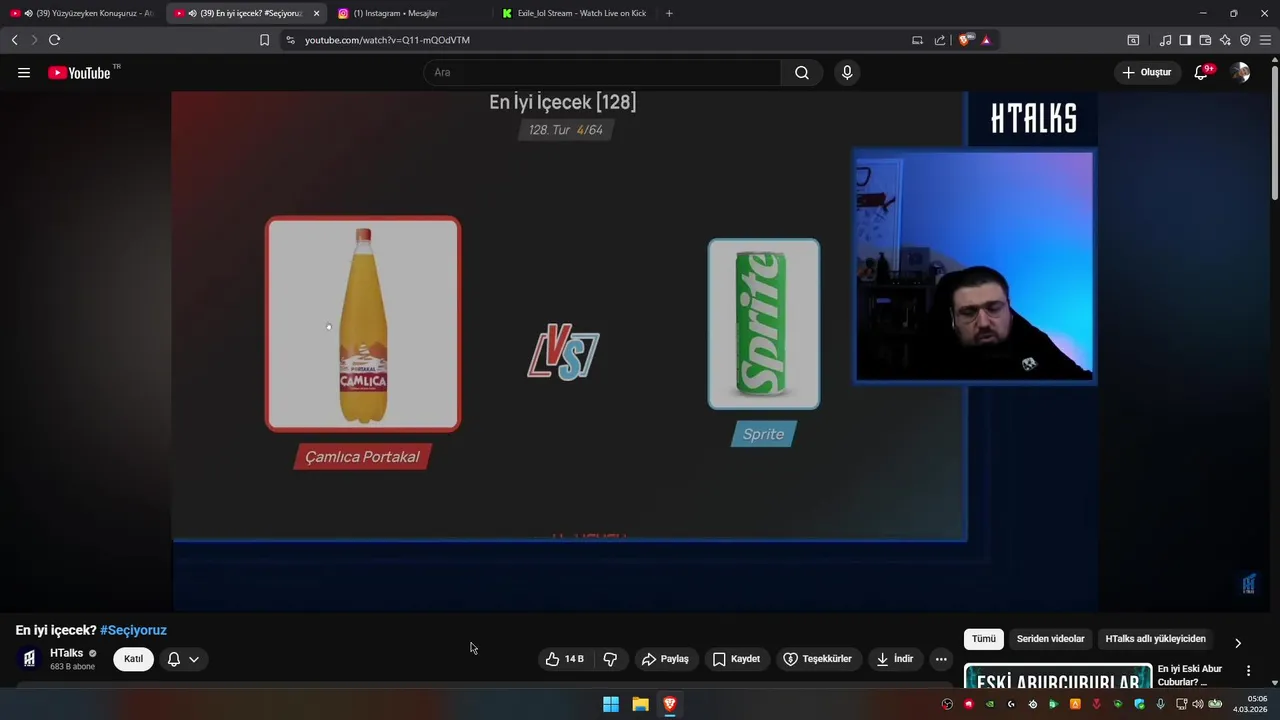Show more filter chips with right arrow
The height and width of the screenshot is (720, 1280).
pos(1238,643)
